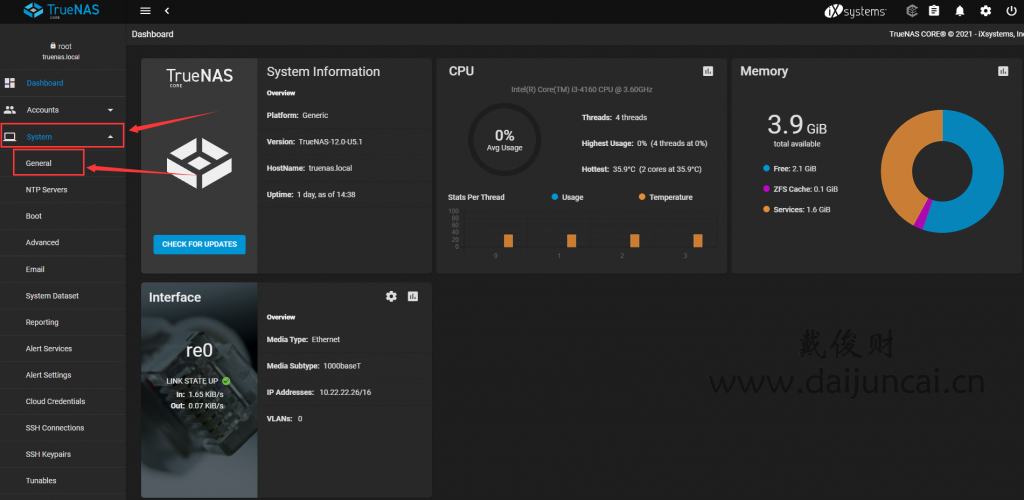The height and width of the screenshot is (500, 1024).
Task: Expand the Accounts menu arrow
Action: point(110,110)
